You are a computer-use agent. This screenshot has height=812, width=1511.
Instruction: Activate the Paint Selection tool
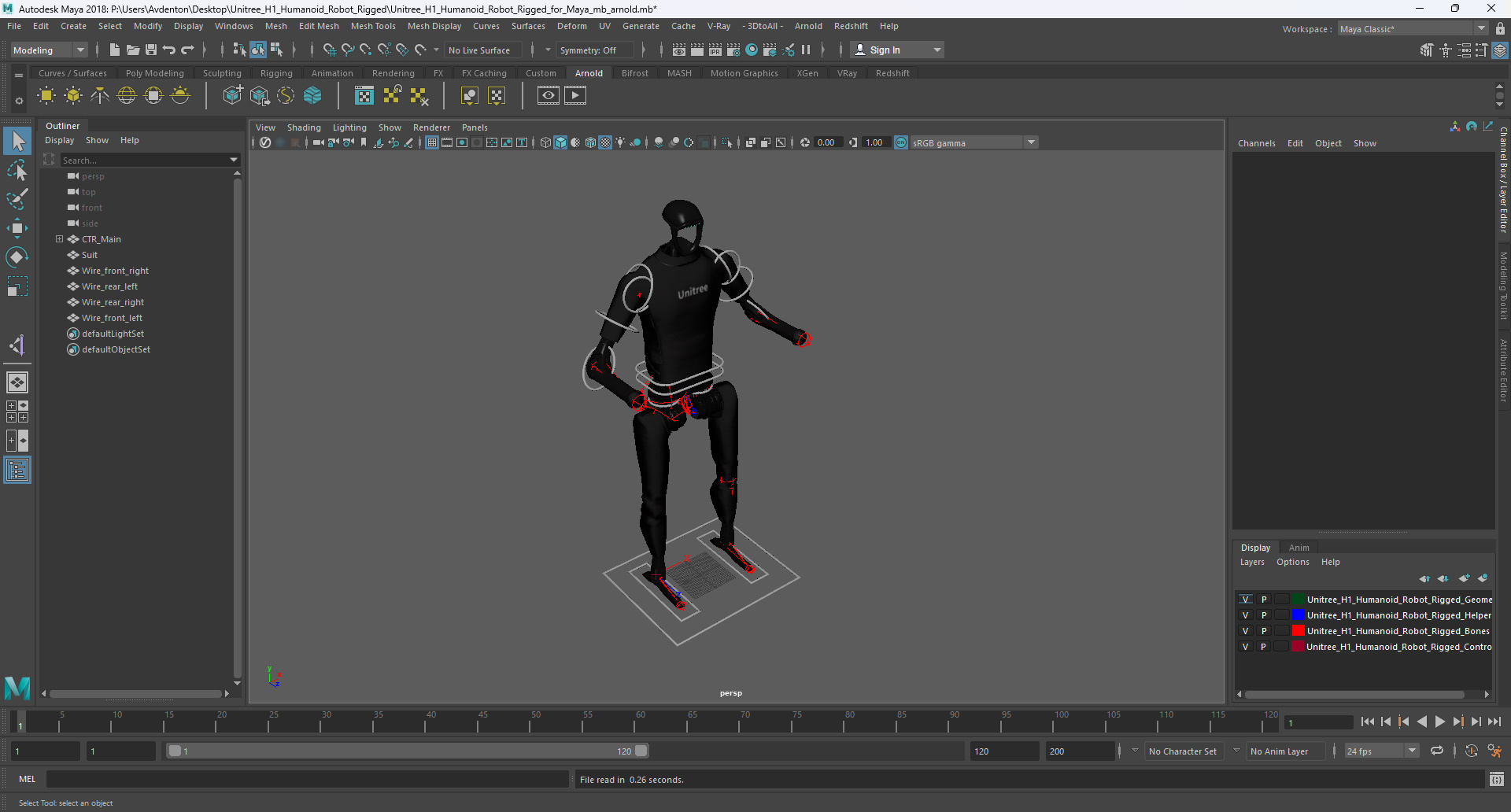coord(17,199)
